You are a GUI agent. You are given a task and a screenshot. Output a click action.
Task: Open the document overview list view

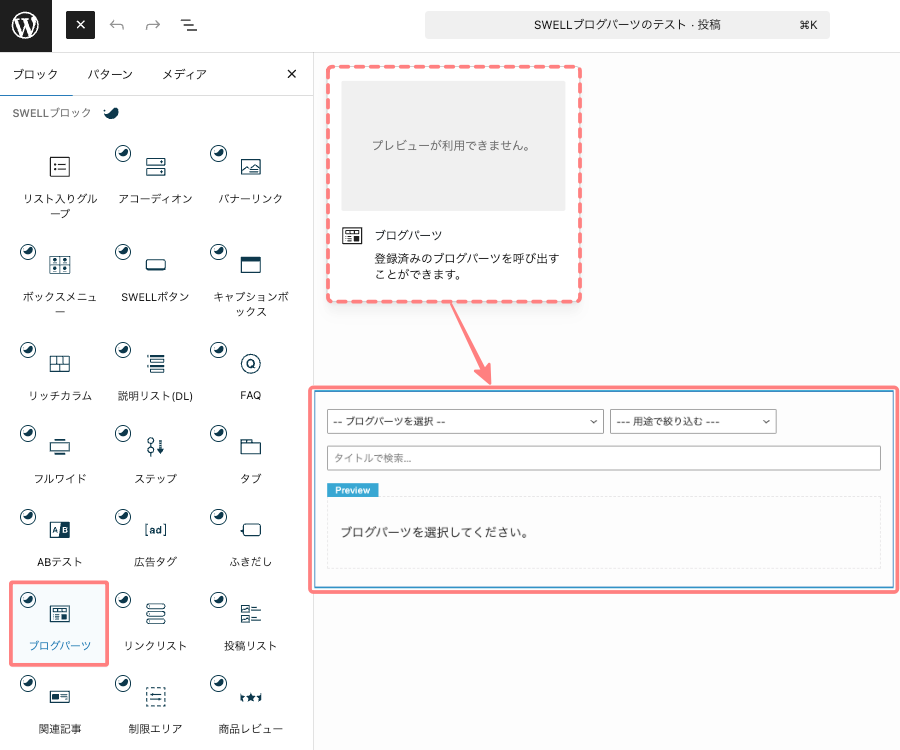(x=188, y=25)
